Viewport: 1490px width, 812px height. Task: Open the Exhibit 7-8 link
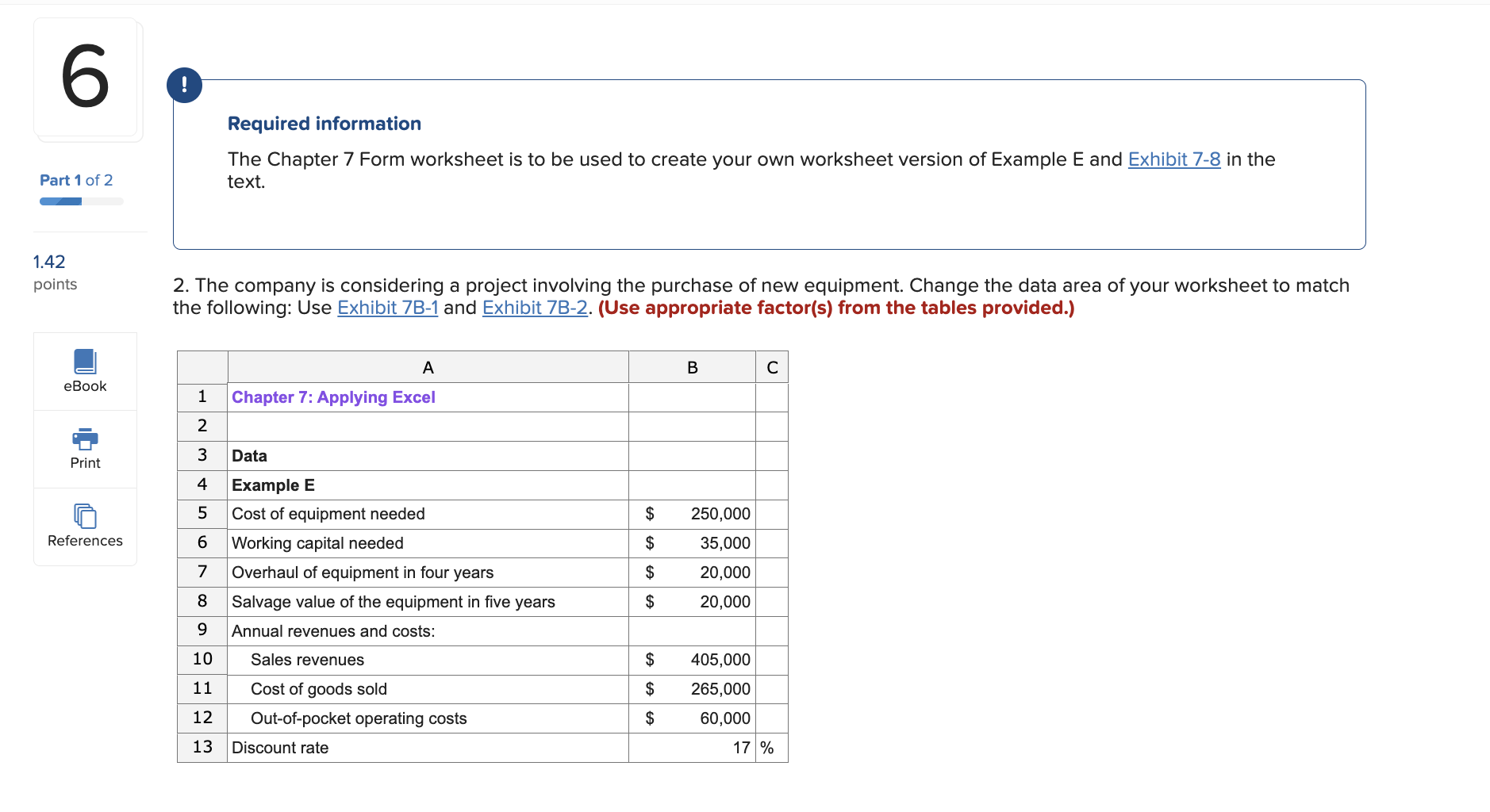(x=1173, y=159)
